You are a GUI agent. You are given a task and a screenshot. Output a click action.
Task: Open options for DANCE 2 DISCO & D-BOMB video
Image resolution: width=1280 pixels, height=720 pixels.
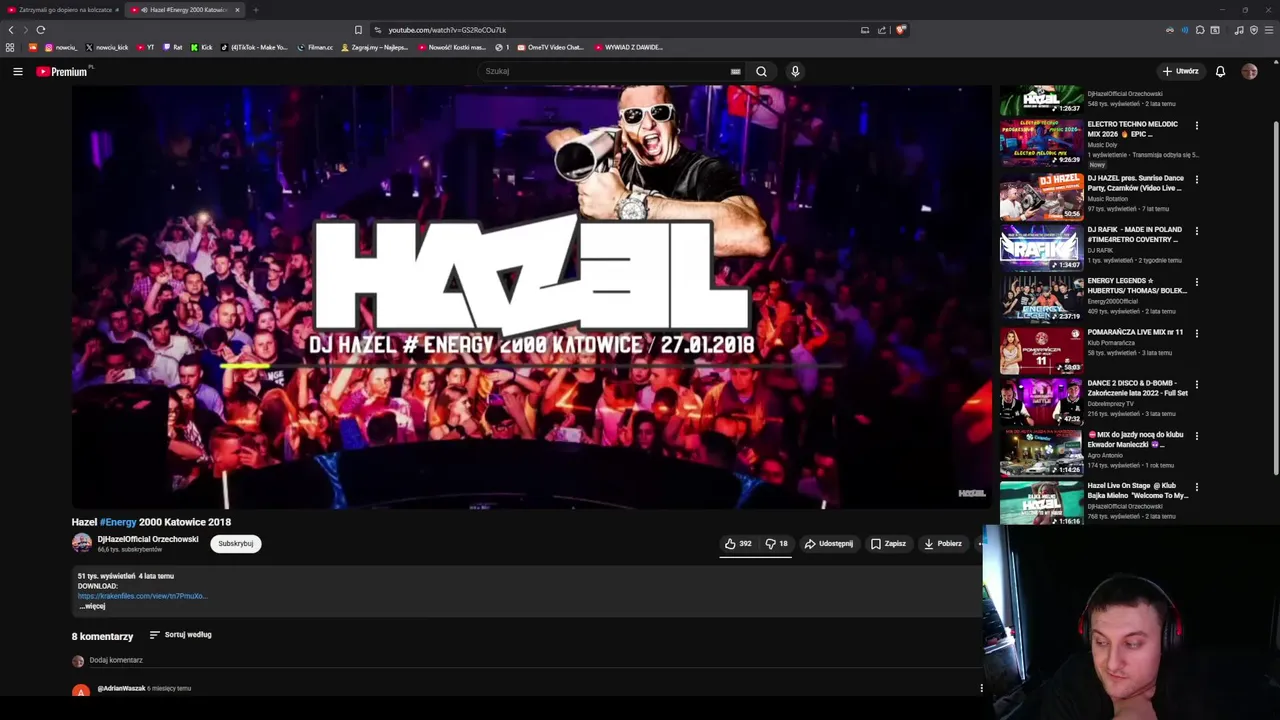[1196, 384]
